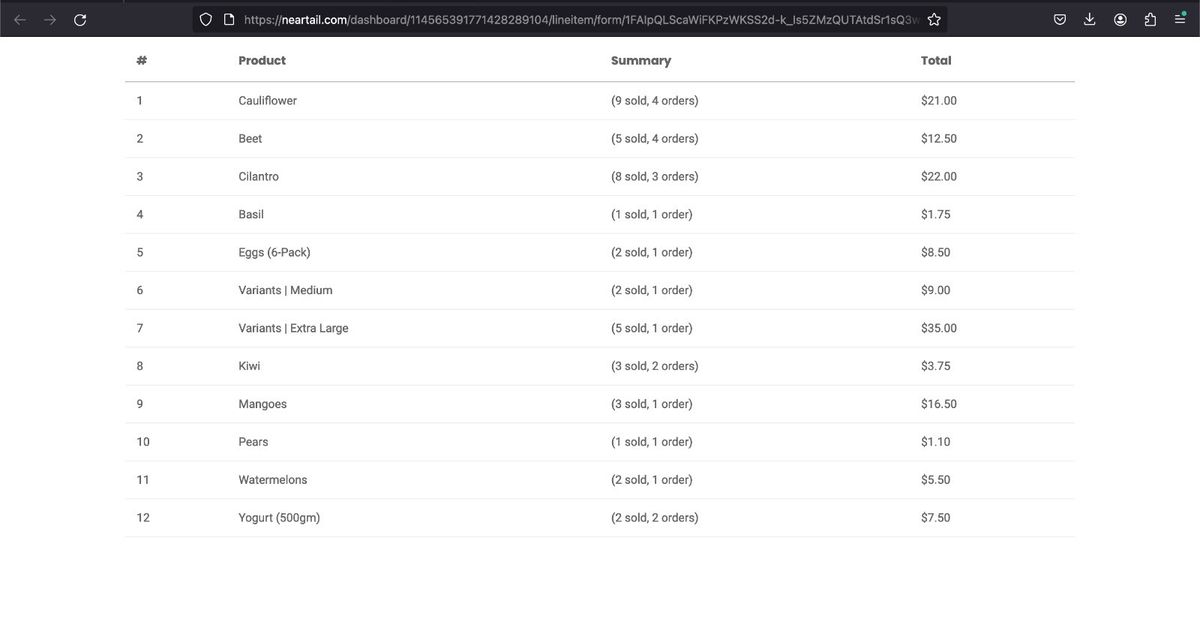
Task: Open the Save to Pocket icon
Action: tap(1059, 19)
